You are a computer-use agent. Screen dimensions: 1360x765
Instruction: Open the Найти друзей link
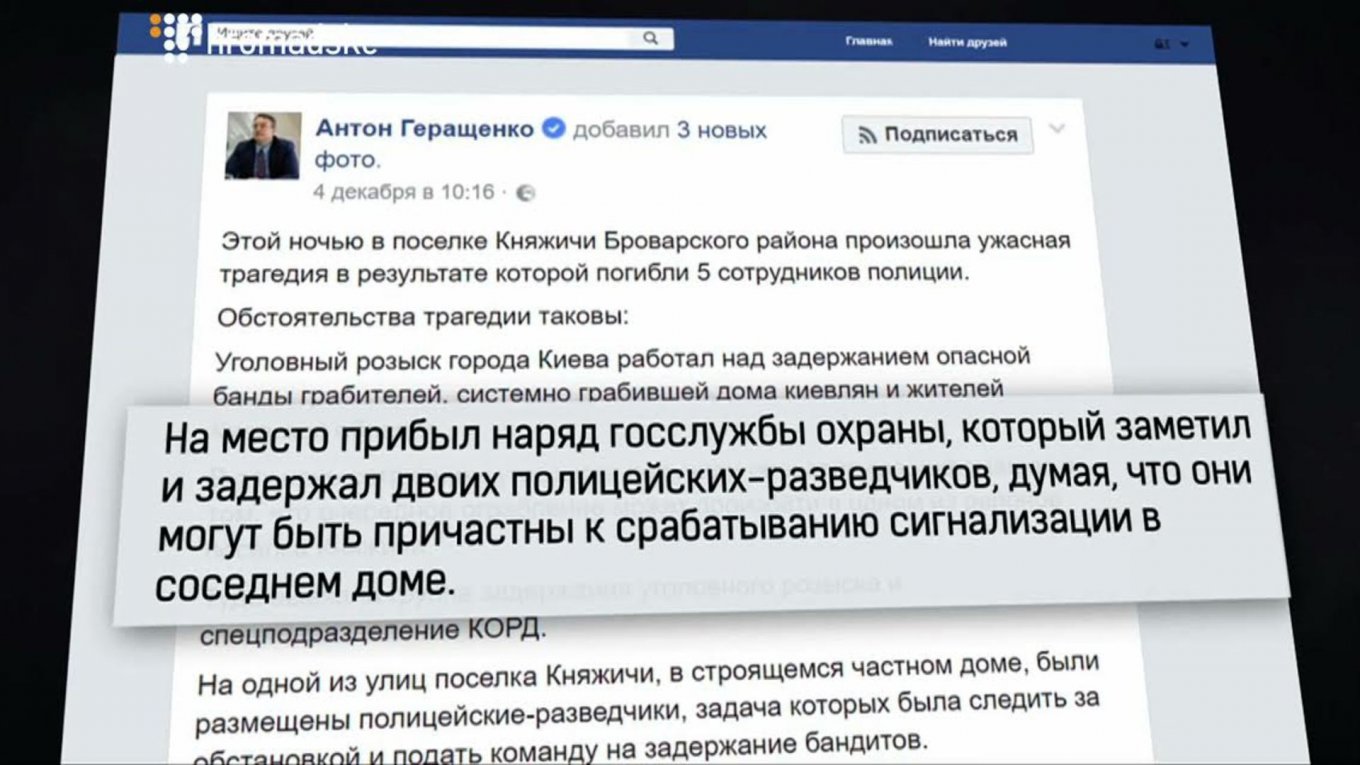click(x=967, y=42)
